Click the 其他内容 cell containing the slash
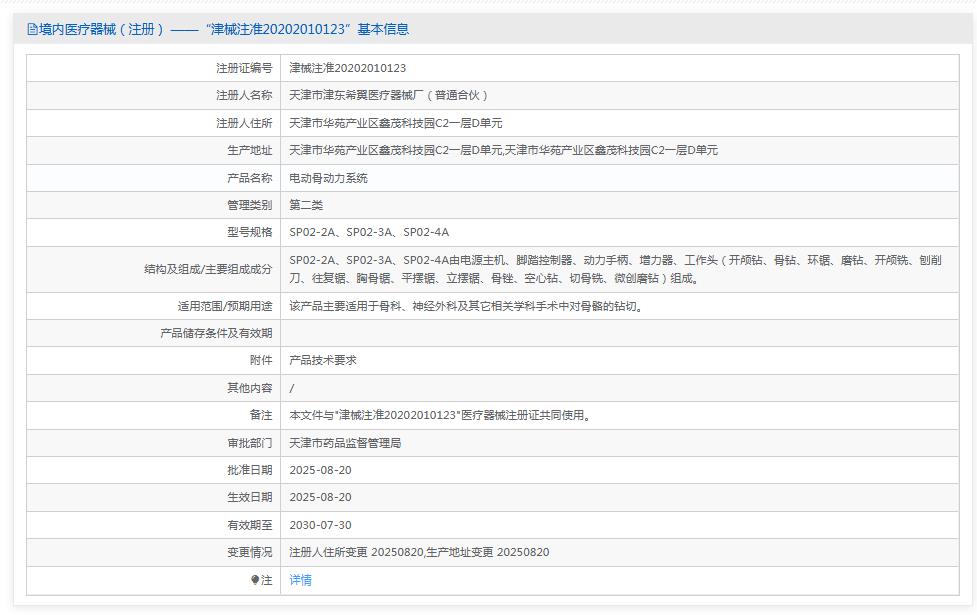This screenshot has width=977, height=615. pos(290,389)
